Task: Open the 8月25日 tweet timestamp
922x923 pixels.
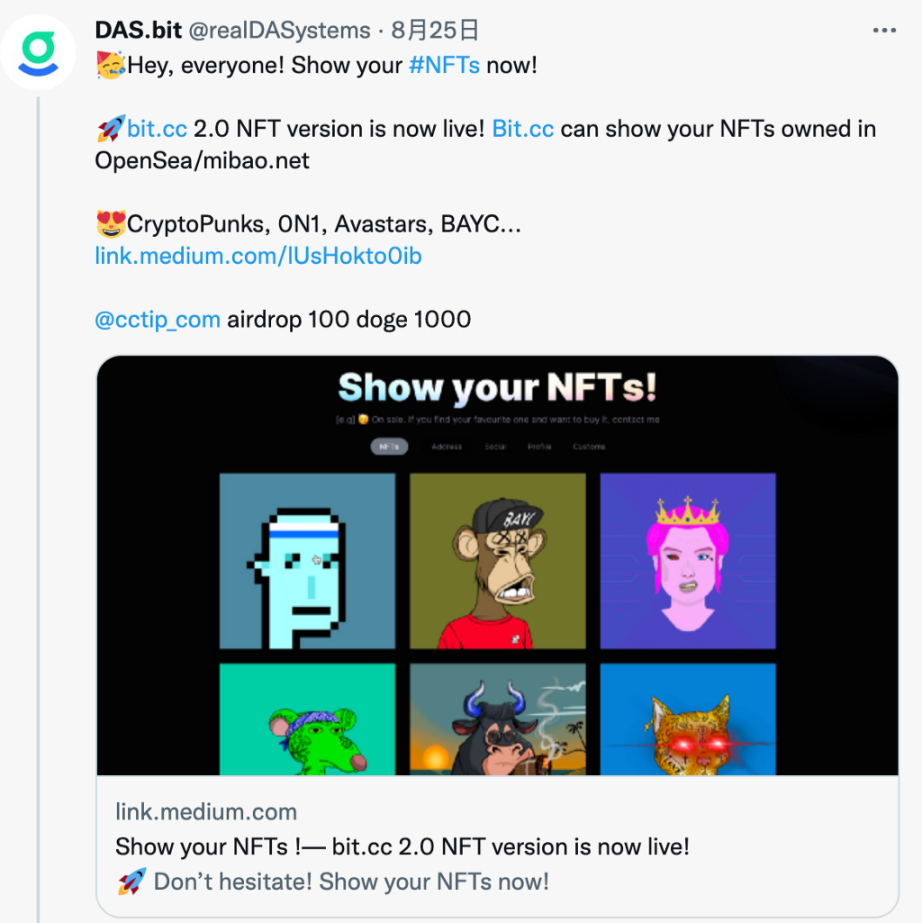Action: click(x=420, y=30)
